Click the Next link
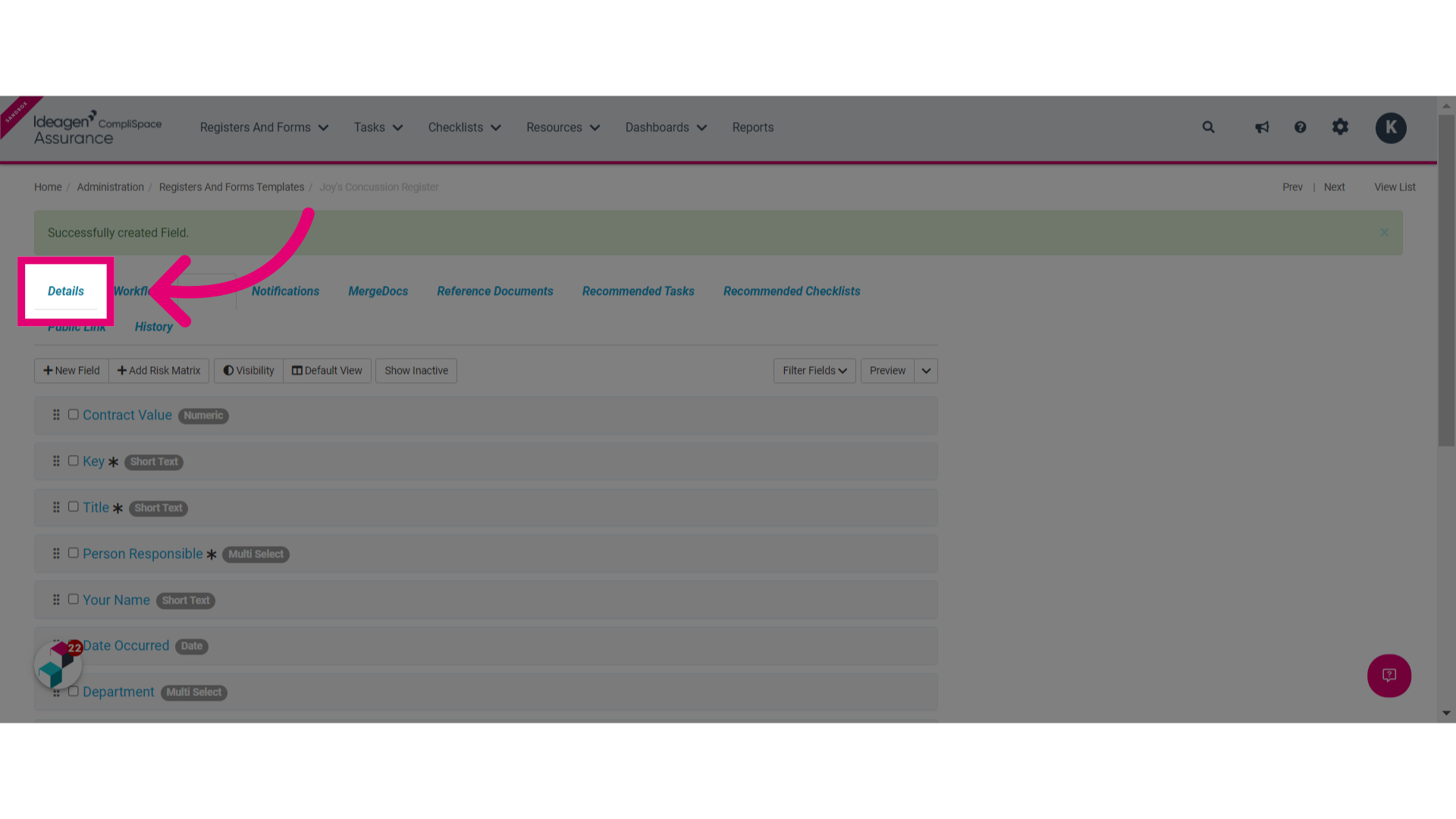This screenshot has height=819, width=1456. point(1334,187)
